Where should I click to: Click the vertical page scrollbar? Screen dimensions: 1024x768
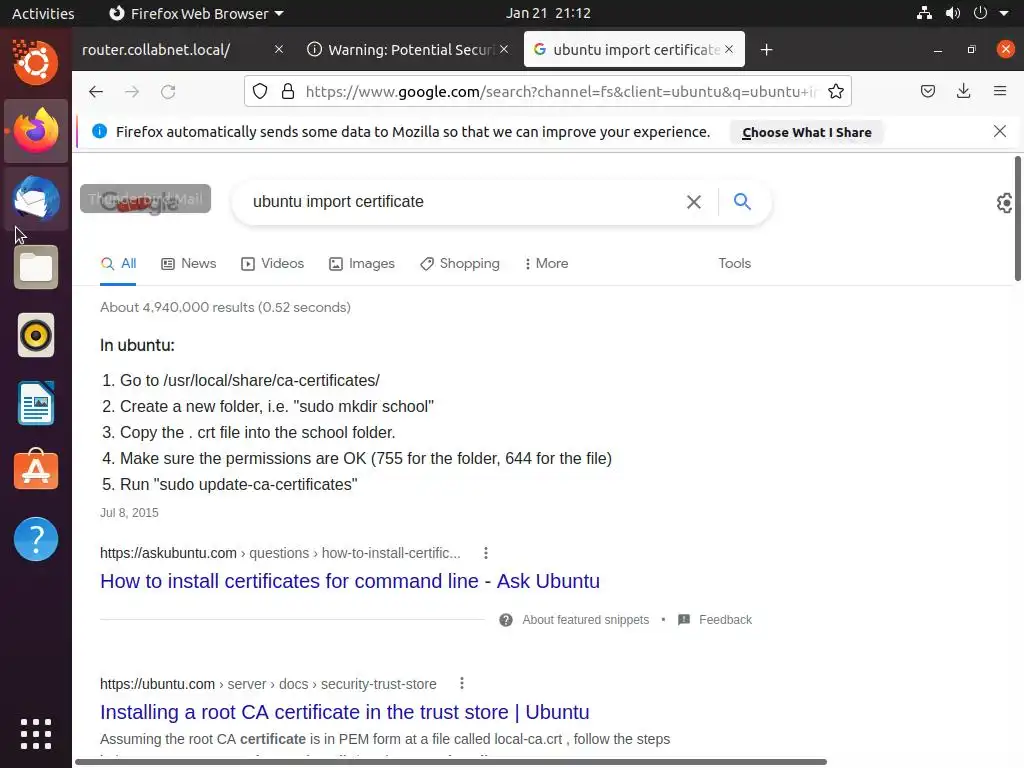click(1018, 219)
